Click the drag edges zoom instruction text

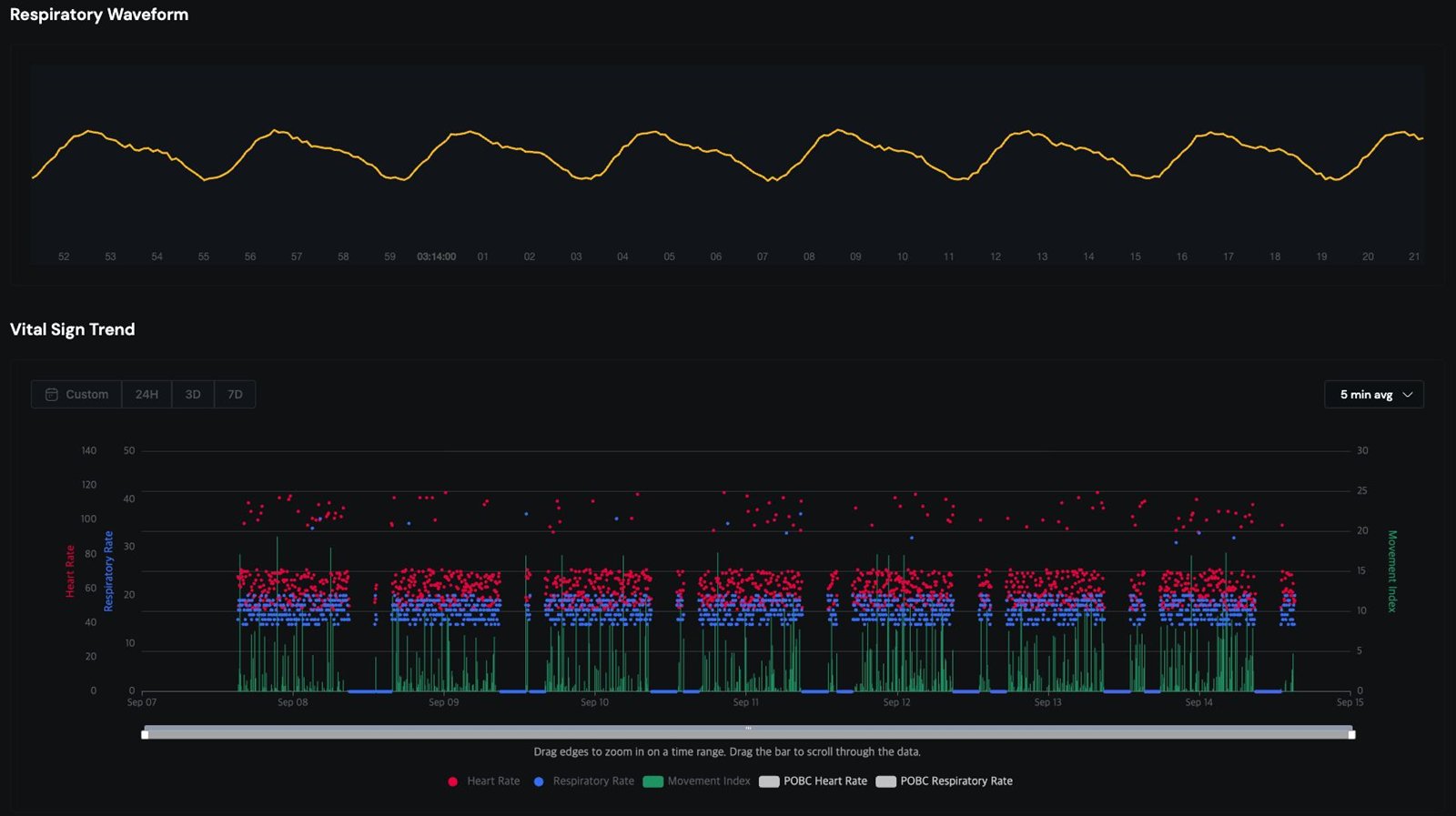(727, 752)
